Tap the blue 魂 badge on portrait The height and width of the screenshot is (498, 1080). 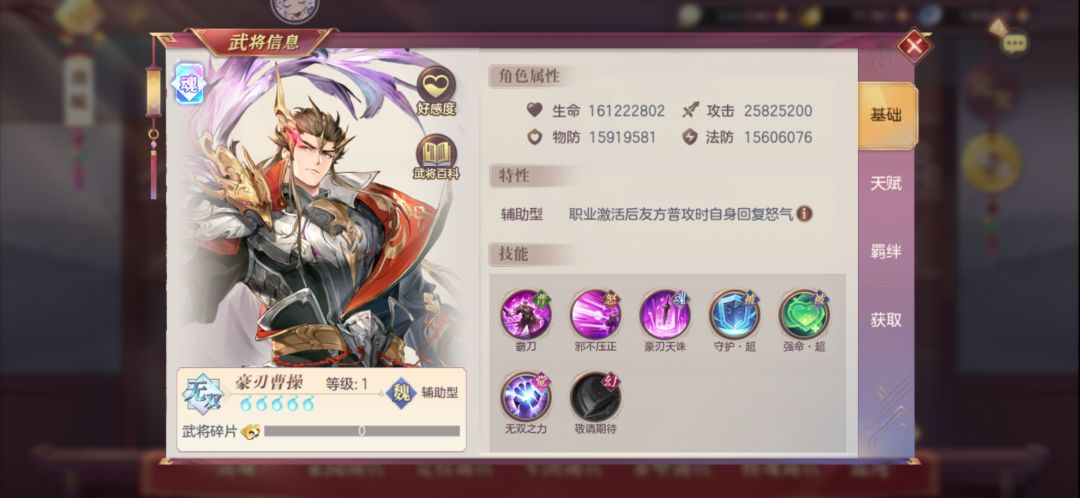(189, 84)
